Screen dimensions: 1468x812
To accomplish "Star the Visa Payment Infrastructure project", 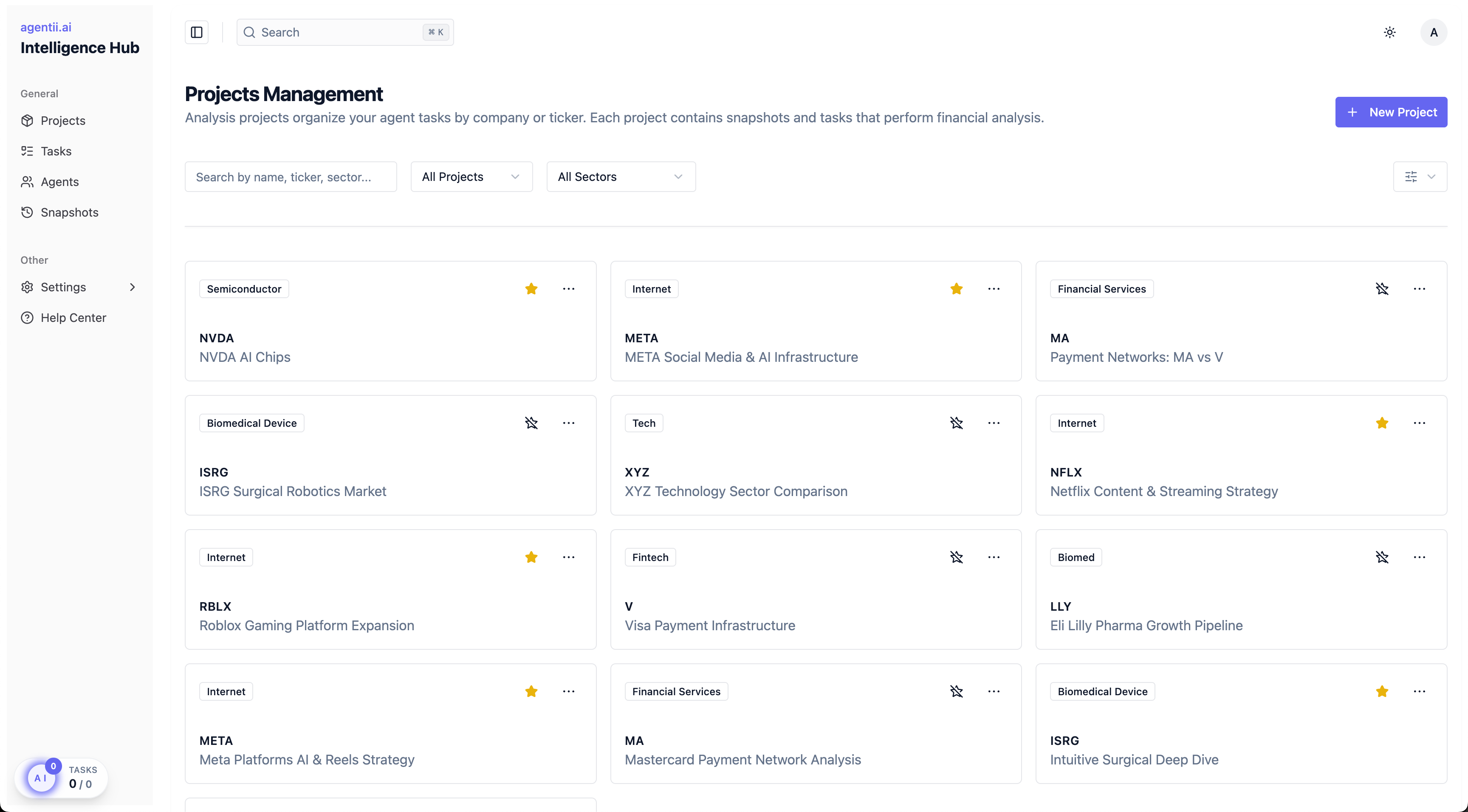I will click(x=956, y=557).
